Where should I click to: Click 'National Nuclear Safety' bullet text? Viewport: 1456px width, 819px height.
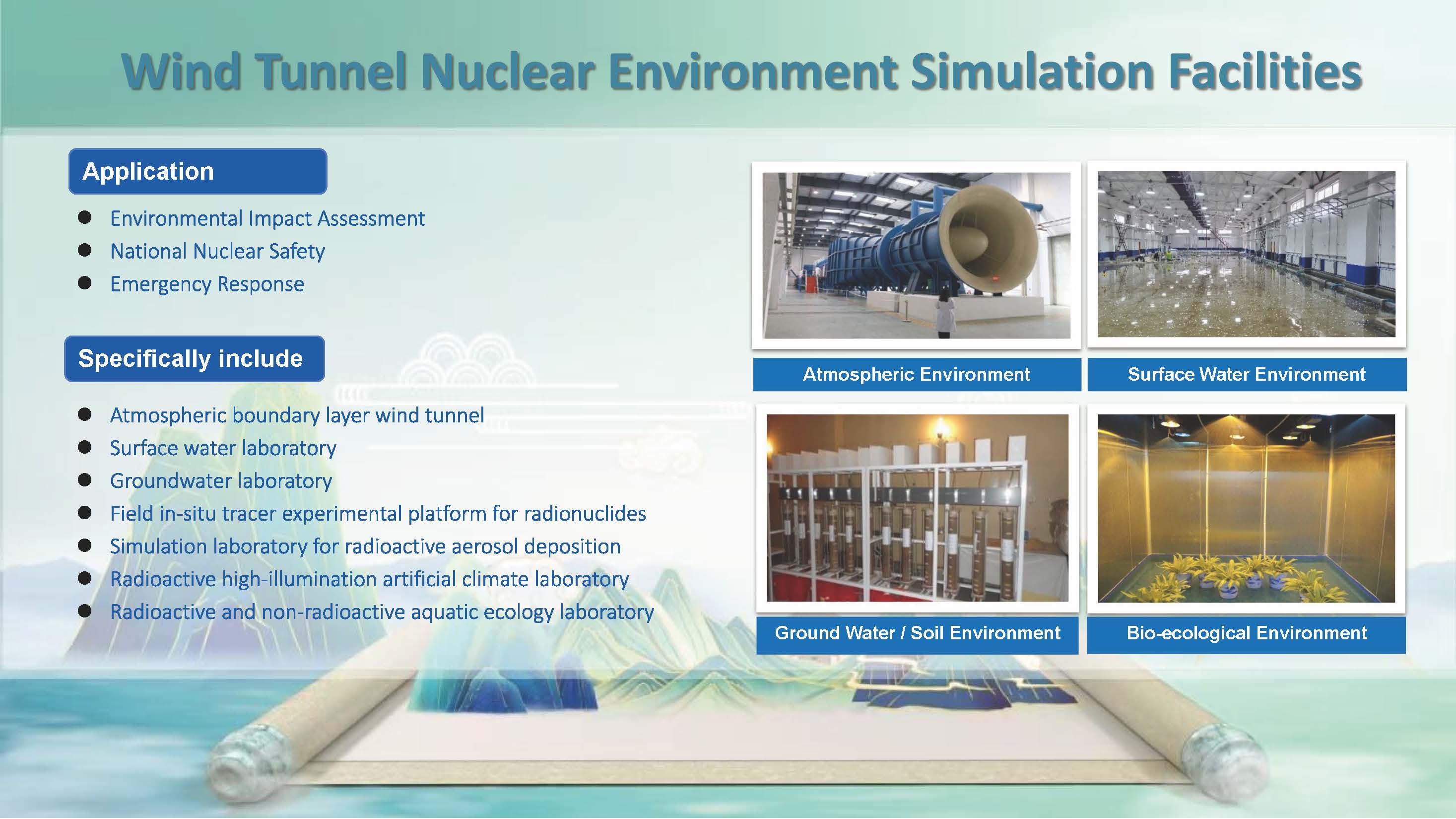point(218,251)
